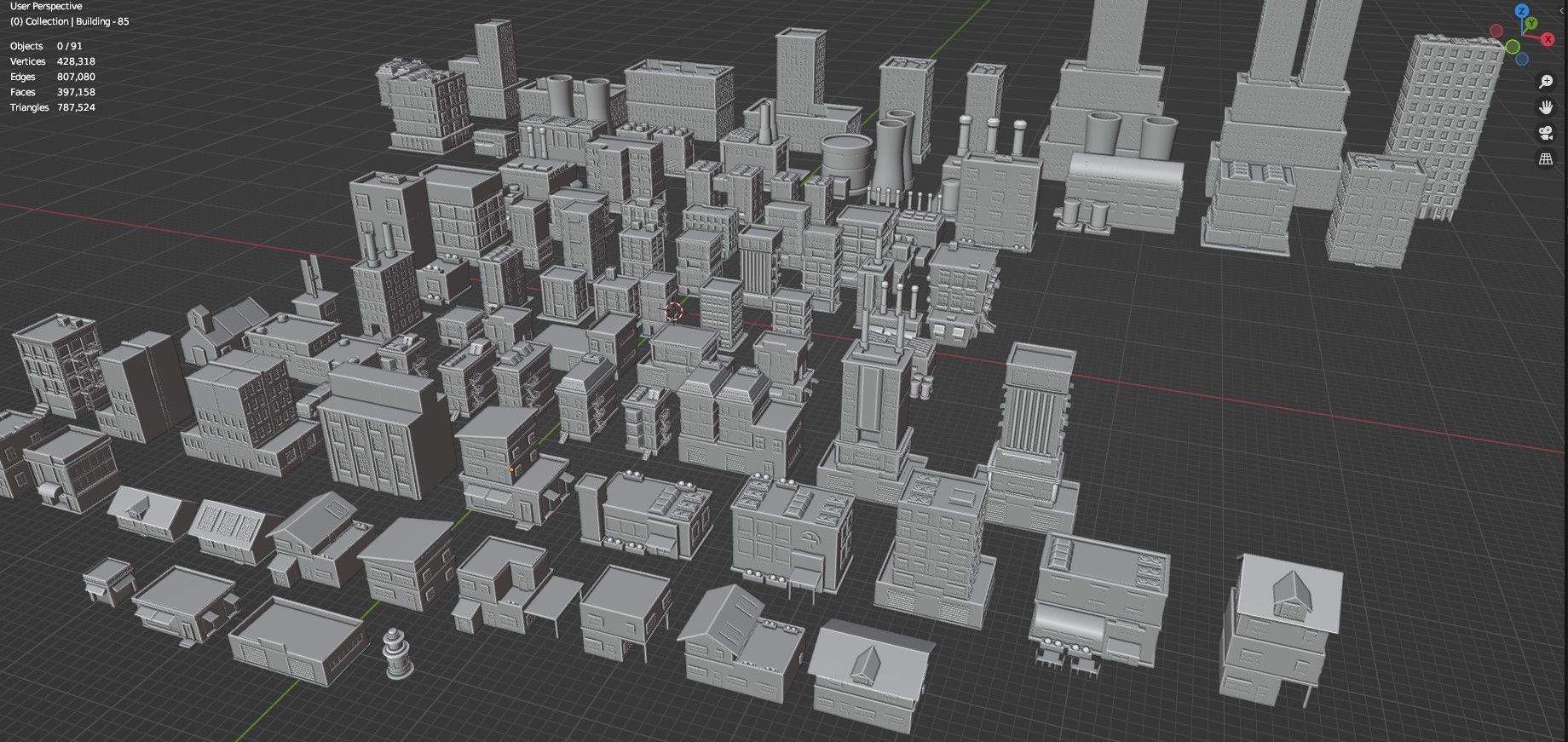Toggle the camera view icon
The image size is (1568, 742).
[x=1546, y=133]
